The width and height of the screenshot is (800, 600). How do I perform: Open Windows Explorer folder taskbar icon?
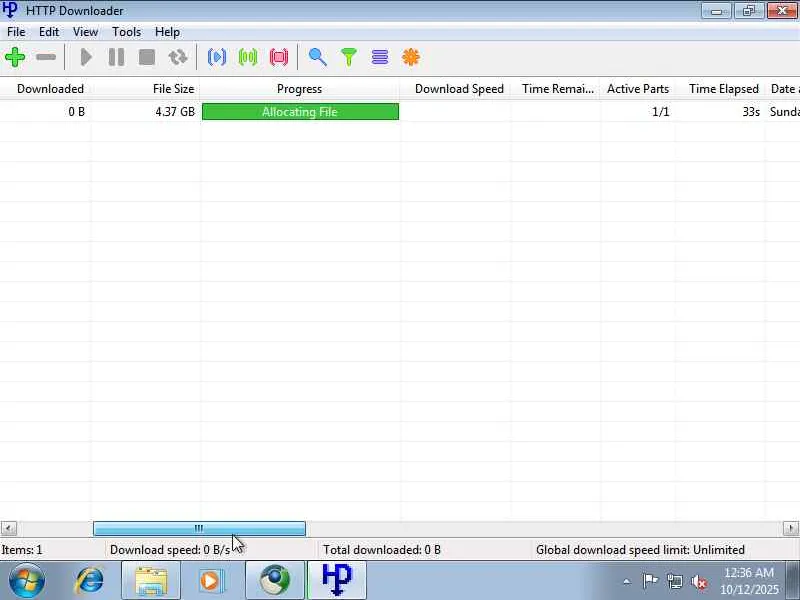click(151, 581)
